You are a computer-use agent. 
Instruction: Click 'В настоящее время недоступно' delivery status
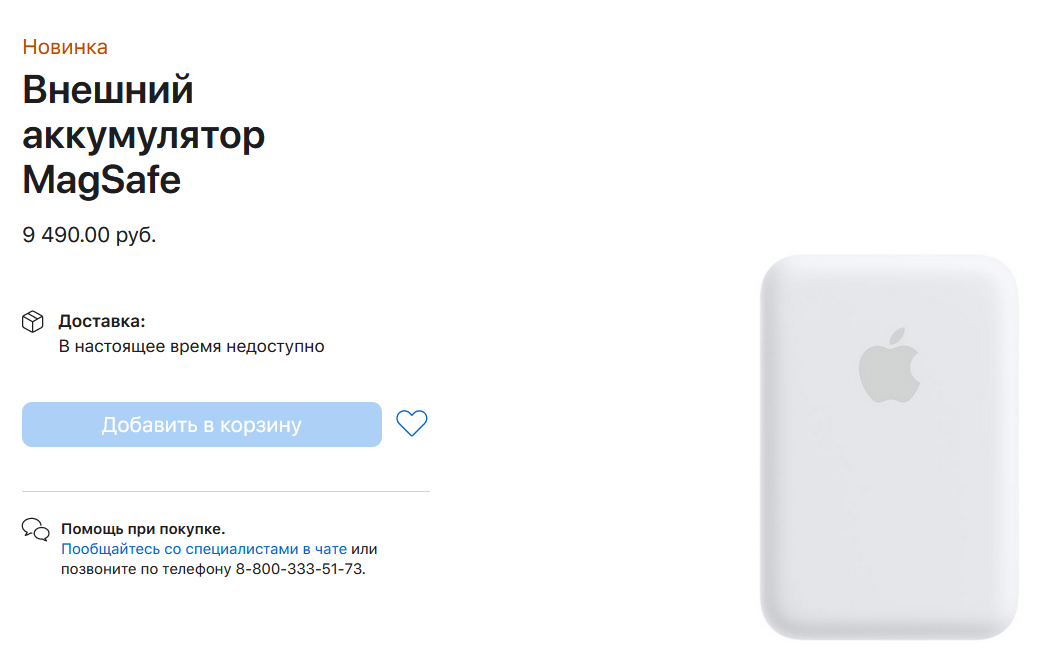click(191, 346)
